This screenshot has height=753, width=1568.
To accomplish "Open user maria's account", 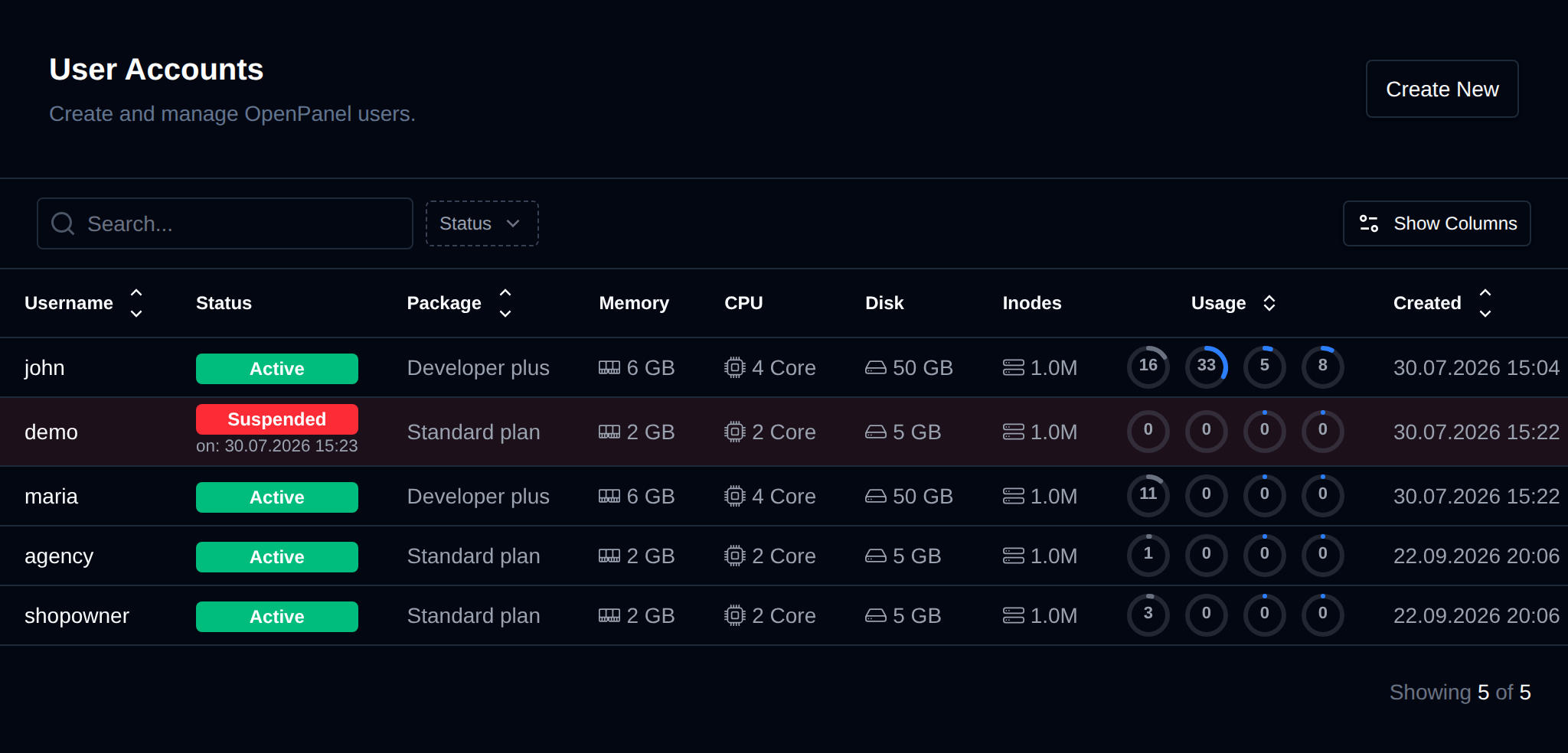I will [51, 497].
